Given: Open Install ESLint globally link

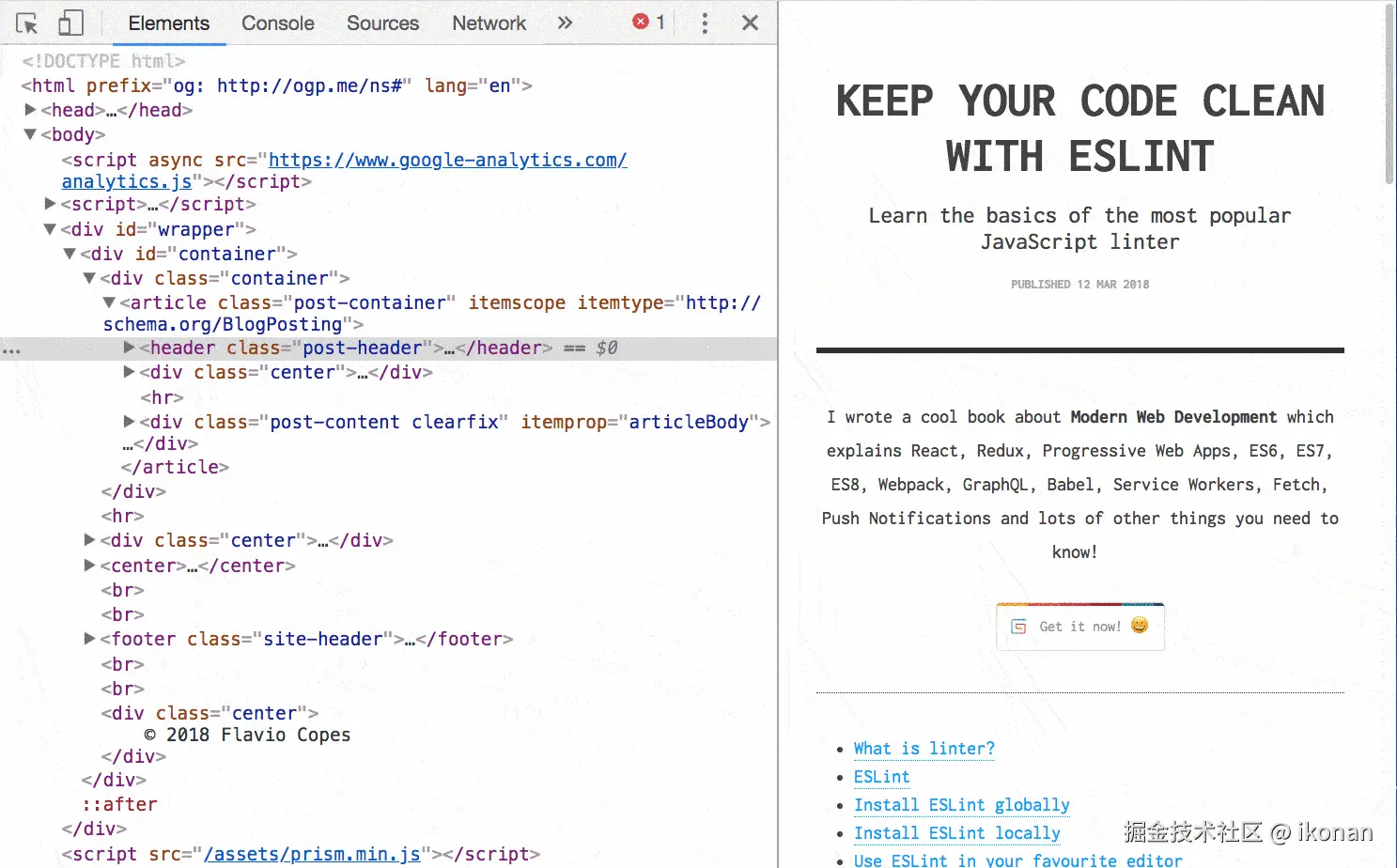Looking at the screenshot, I should point(962,805).
